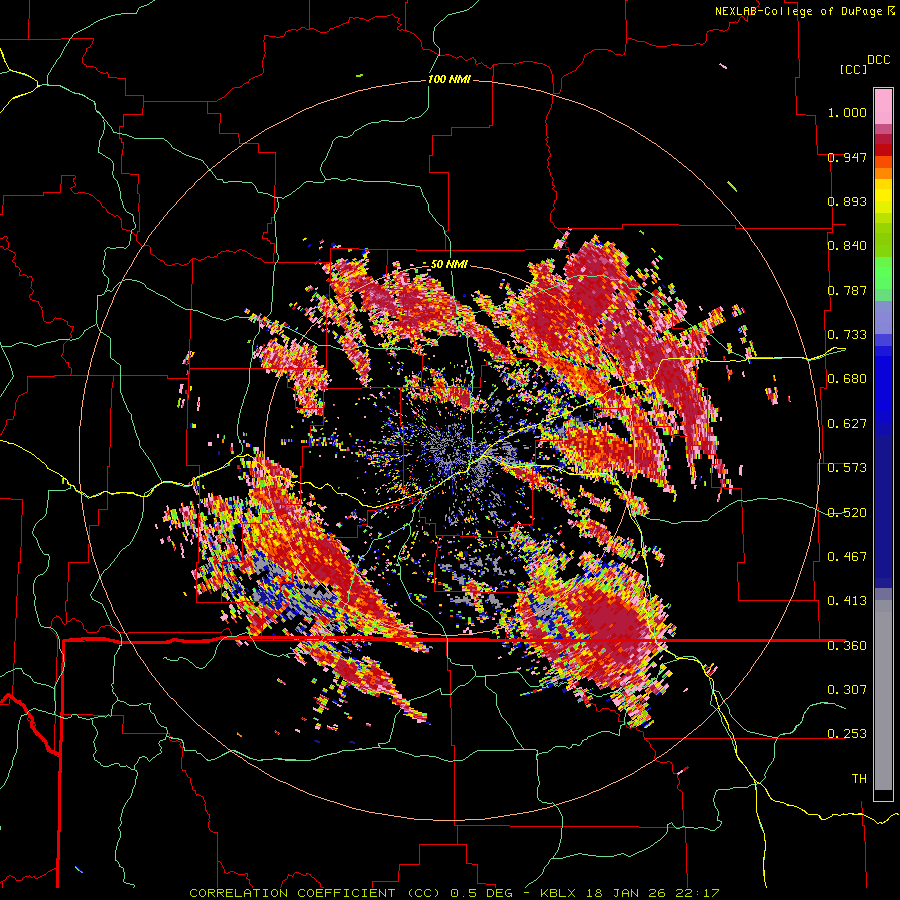
Task: Click the 0.947 scale value
Action: pos(847,157)
